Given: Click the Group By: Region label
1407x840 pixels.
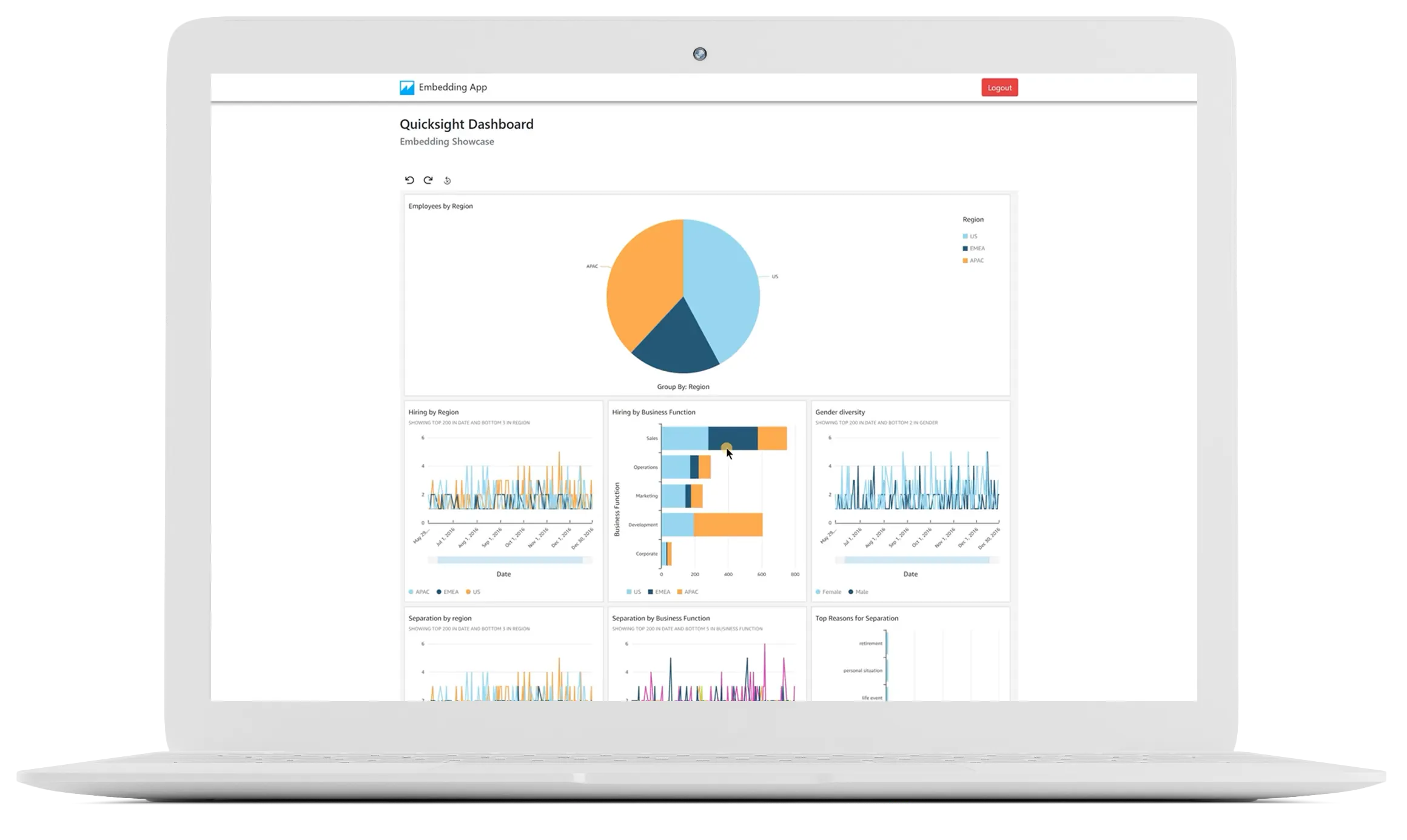Looking at the screenshot, I should click(x=683, y=386).
